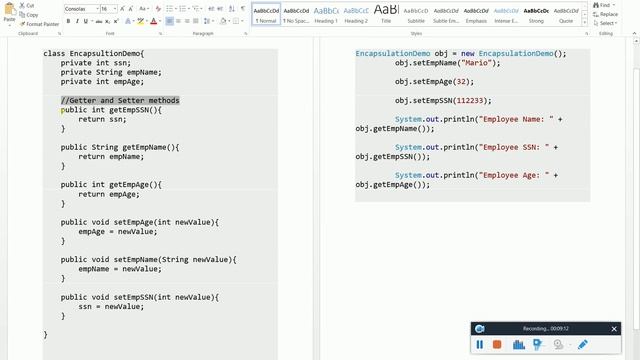This screenshot has height=360, width=640.
Task: Toggle recorder webcam icon
Action: coord(558,345)
